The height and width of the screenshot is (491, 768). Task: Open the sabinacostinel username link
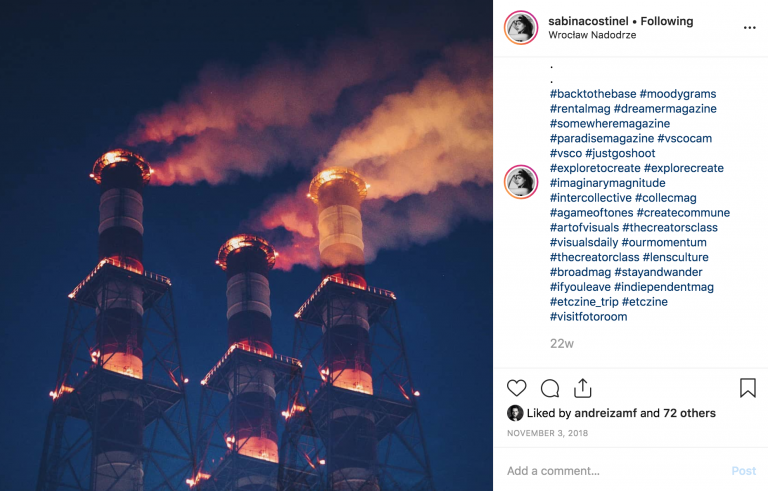click(588, 21)
